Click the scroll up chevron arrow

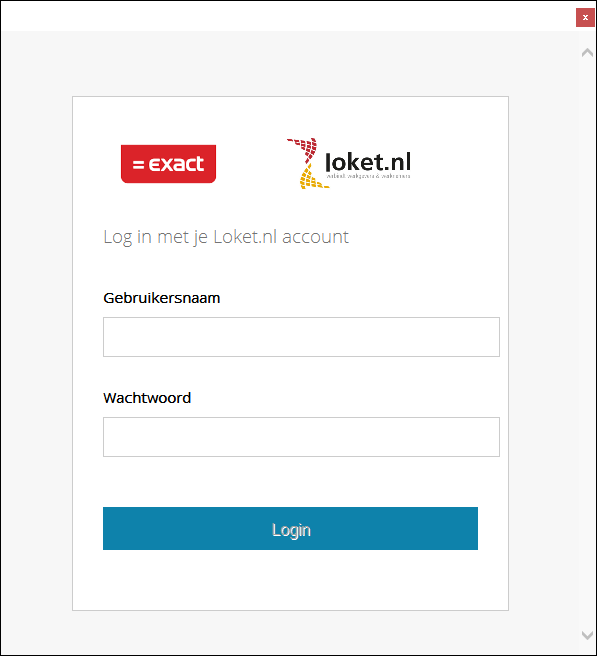(587, 53)
